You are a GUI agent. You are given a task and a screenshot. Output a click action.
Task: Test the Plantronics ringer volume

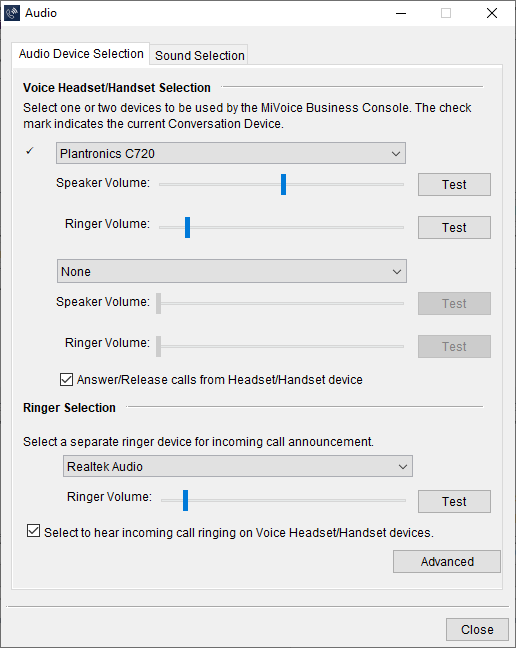(x=454, y=227)
